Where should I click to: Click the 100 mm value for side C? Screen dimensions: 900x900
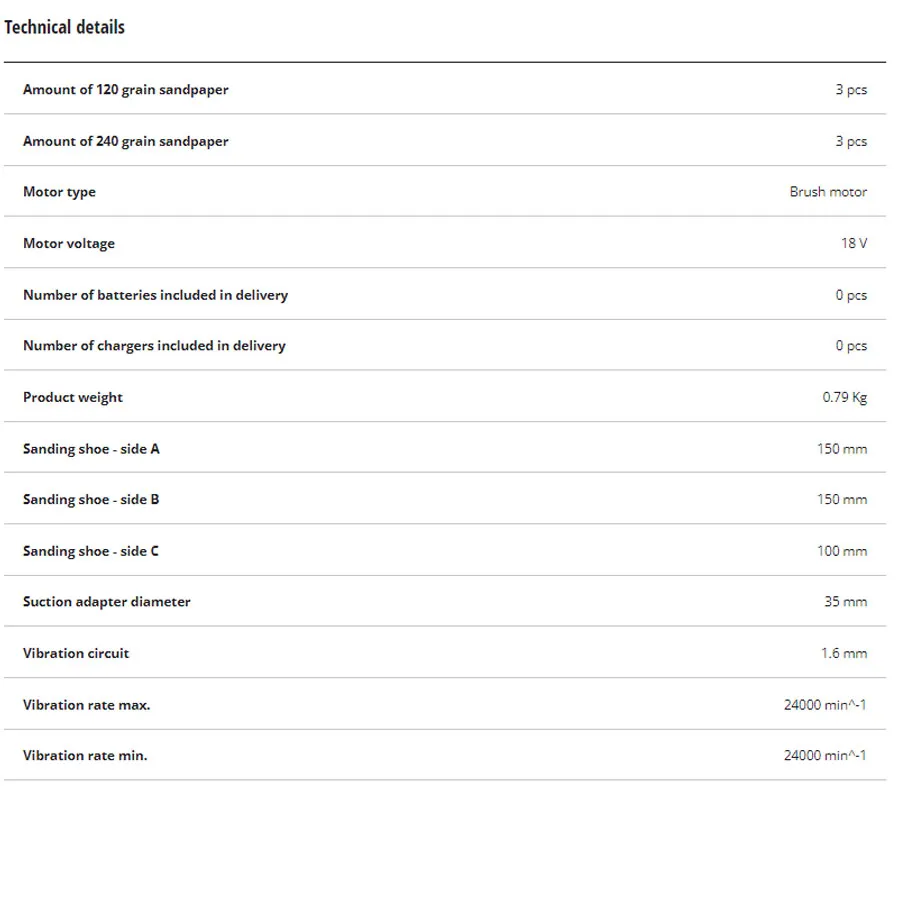tap(842, 551)
